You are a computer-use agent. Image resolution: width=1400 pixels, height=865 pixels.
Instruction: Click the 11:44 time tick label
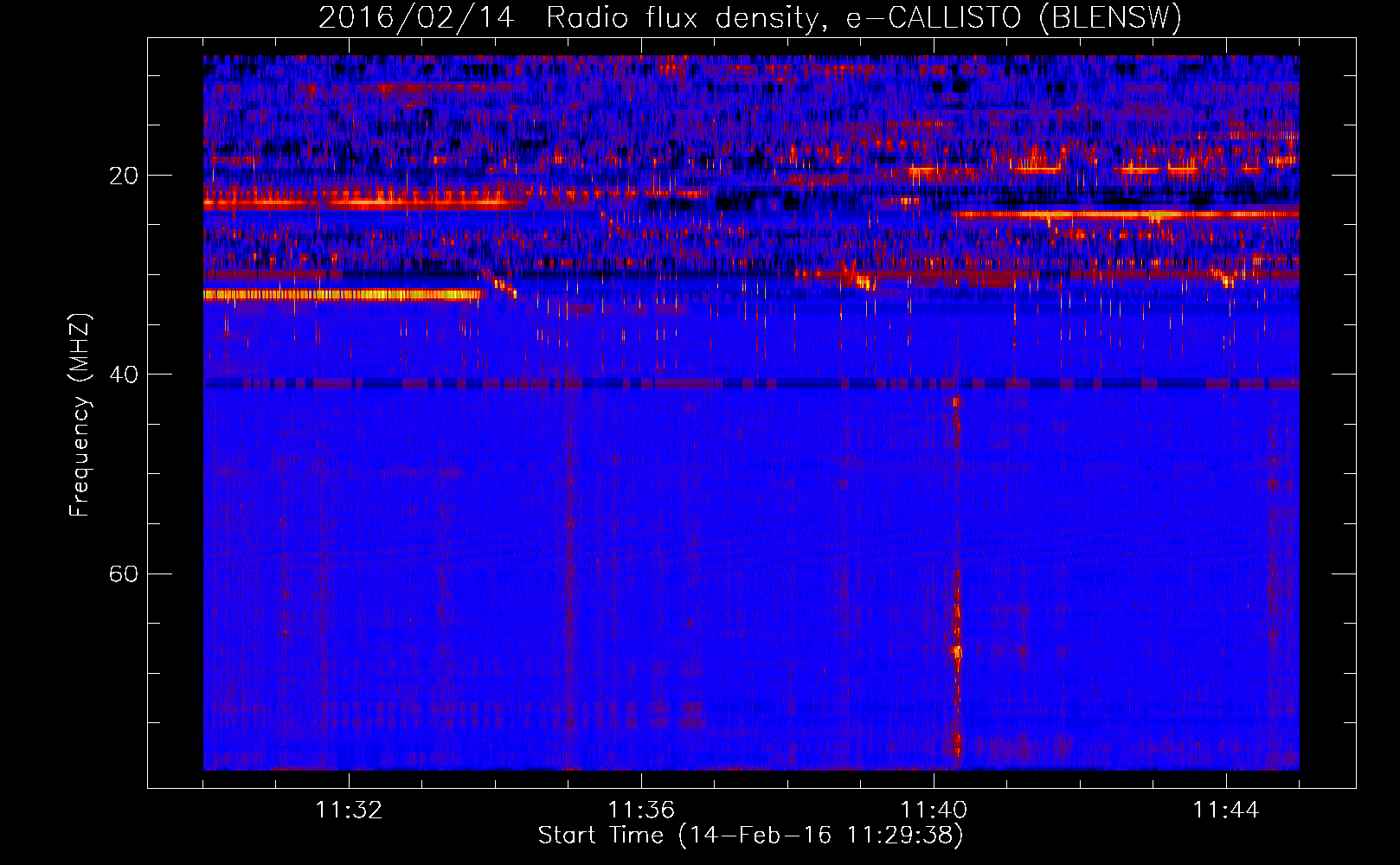click(x=1226, y=811)
